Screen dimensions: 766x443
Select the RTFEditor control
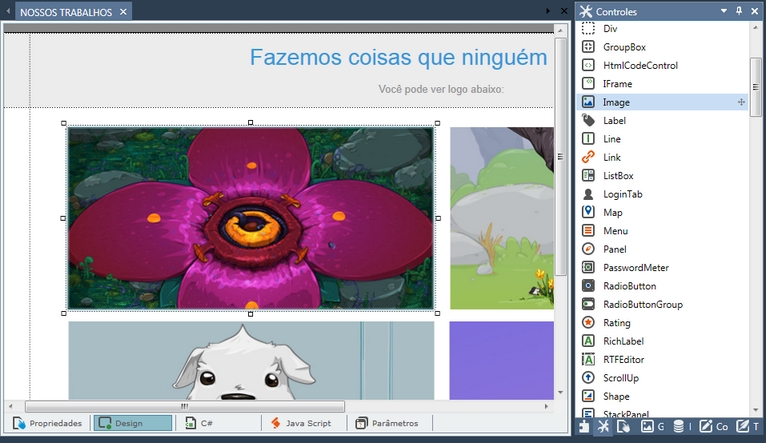click(623, 360)
